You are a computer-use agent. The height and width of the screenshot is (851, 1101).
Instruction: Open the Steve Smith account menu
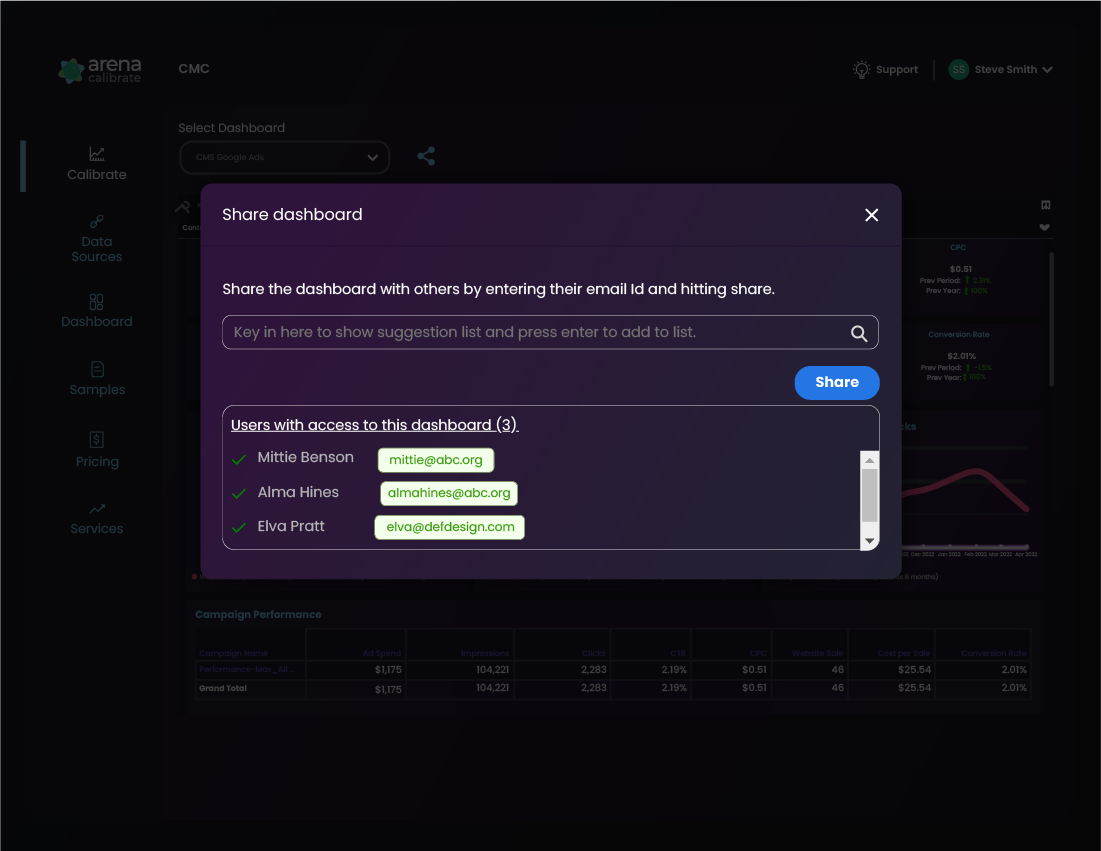click(1001, 70)
